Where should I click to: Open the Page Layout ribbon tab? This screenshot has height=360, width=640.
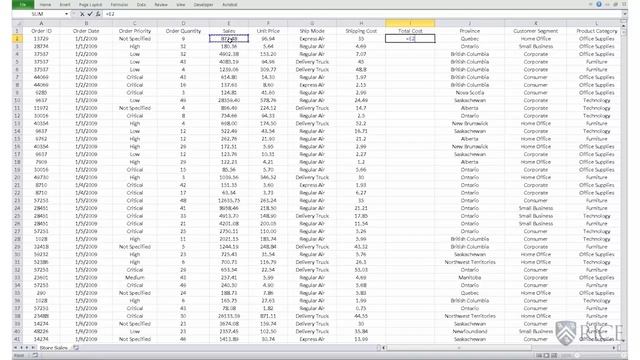point(90,4)
